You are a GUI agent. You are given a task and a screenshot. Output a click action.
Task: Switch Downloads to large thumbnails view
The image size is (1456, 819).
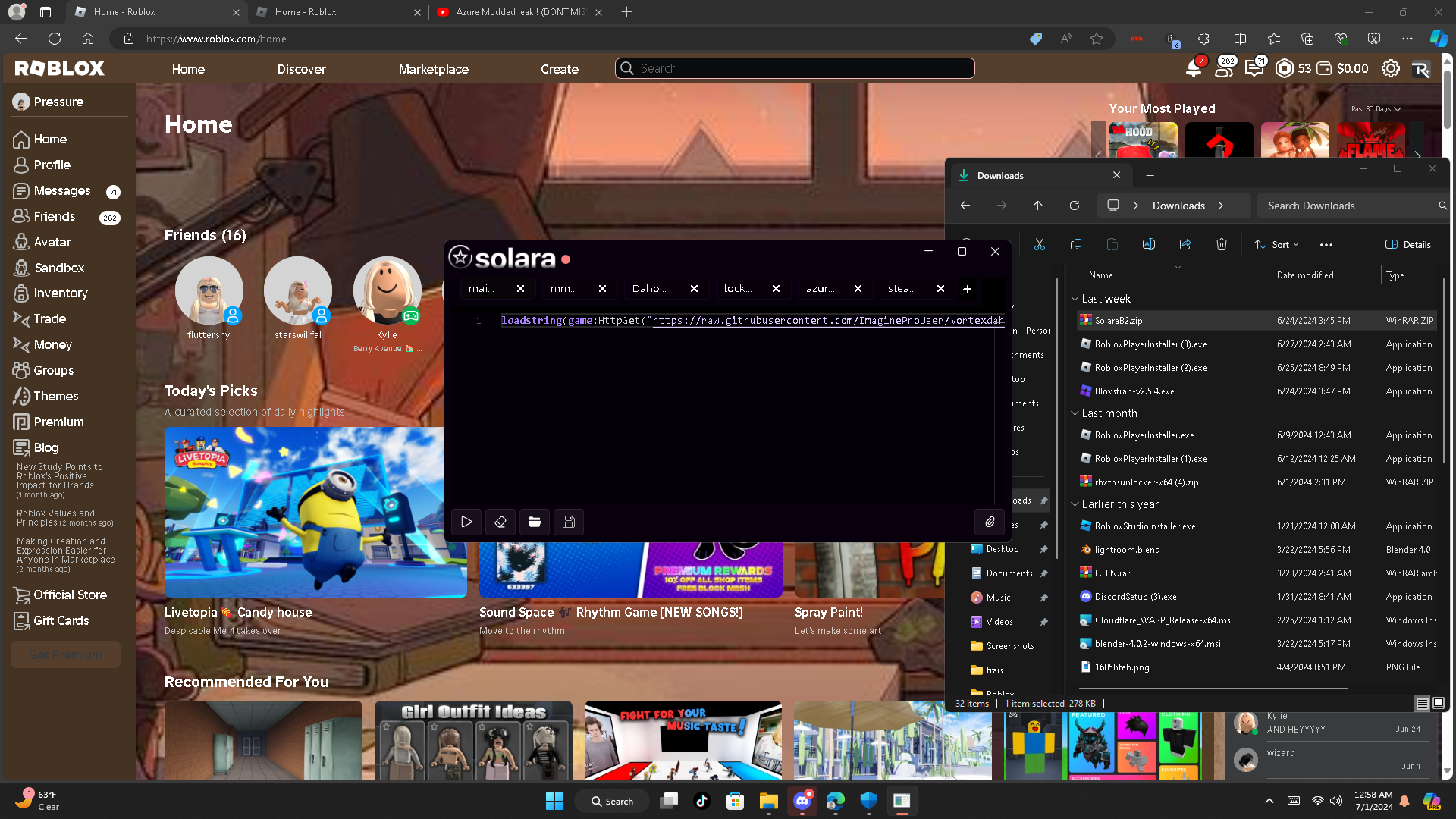point(1439,703)
